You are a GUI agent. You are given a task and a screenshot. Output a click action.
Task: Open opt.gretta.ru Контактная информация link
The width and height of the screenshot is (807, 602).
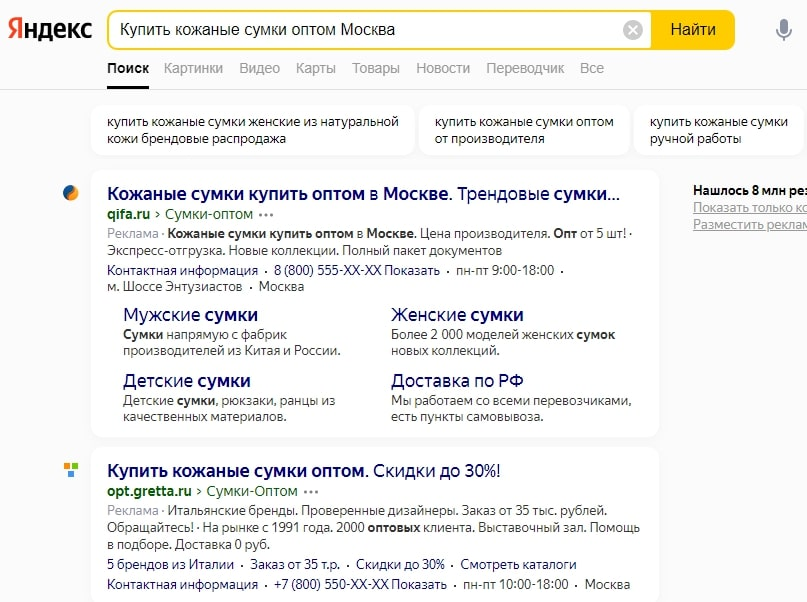click(x=182, y=585)
